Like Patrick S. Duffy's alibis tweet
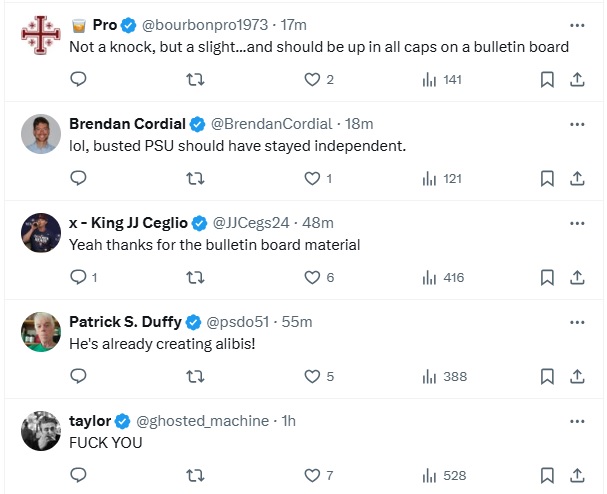 point(312,376)
